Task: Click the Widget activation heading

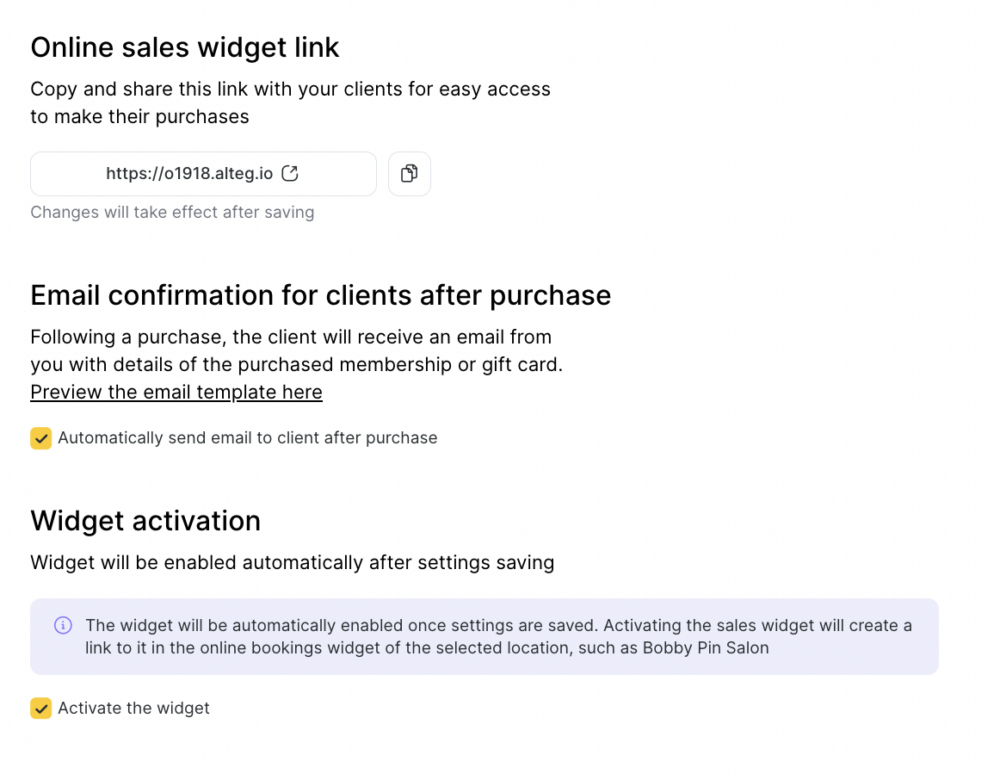Action: click(x=145, y=521)
